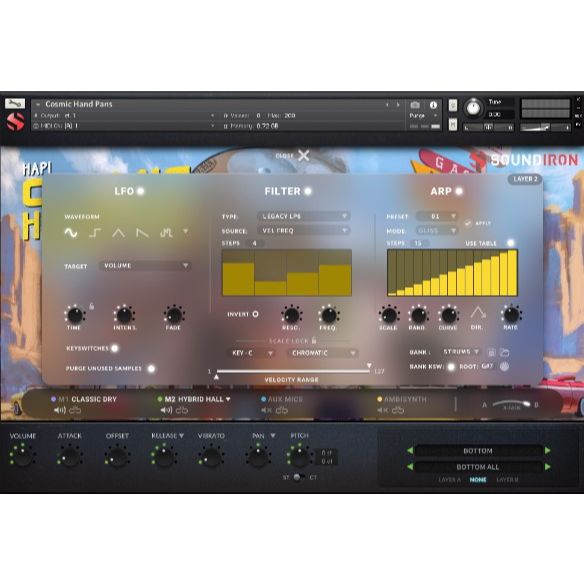This screenshot has height=584, width=584.
Task: Select the triangle LFO waveform icon
Action: coord(118,233)
